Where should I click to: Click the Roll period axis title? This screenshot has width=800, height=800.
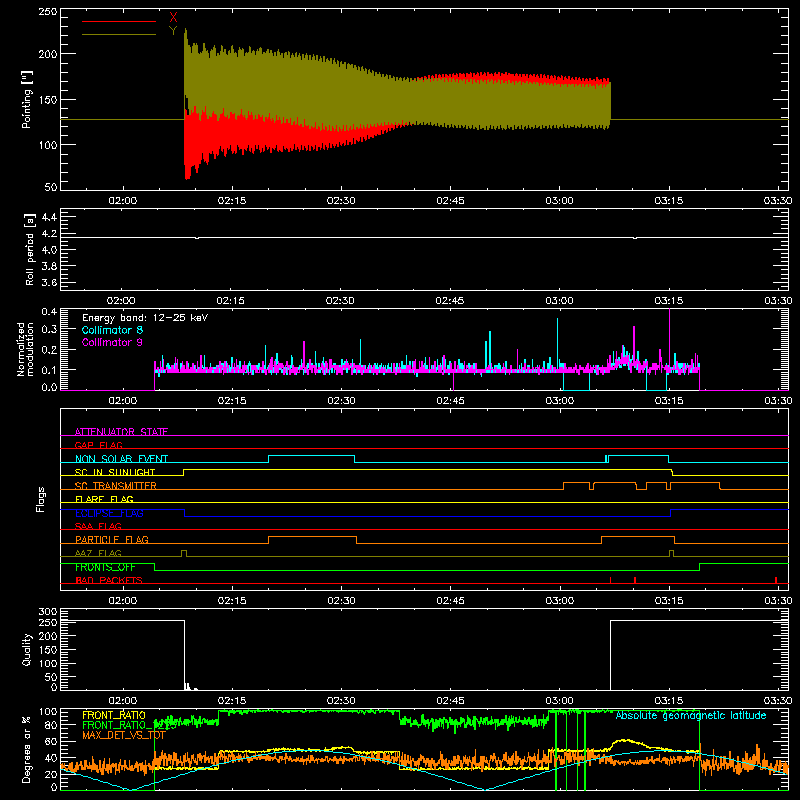(x=30, y=249)
